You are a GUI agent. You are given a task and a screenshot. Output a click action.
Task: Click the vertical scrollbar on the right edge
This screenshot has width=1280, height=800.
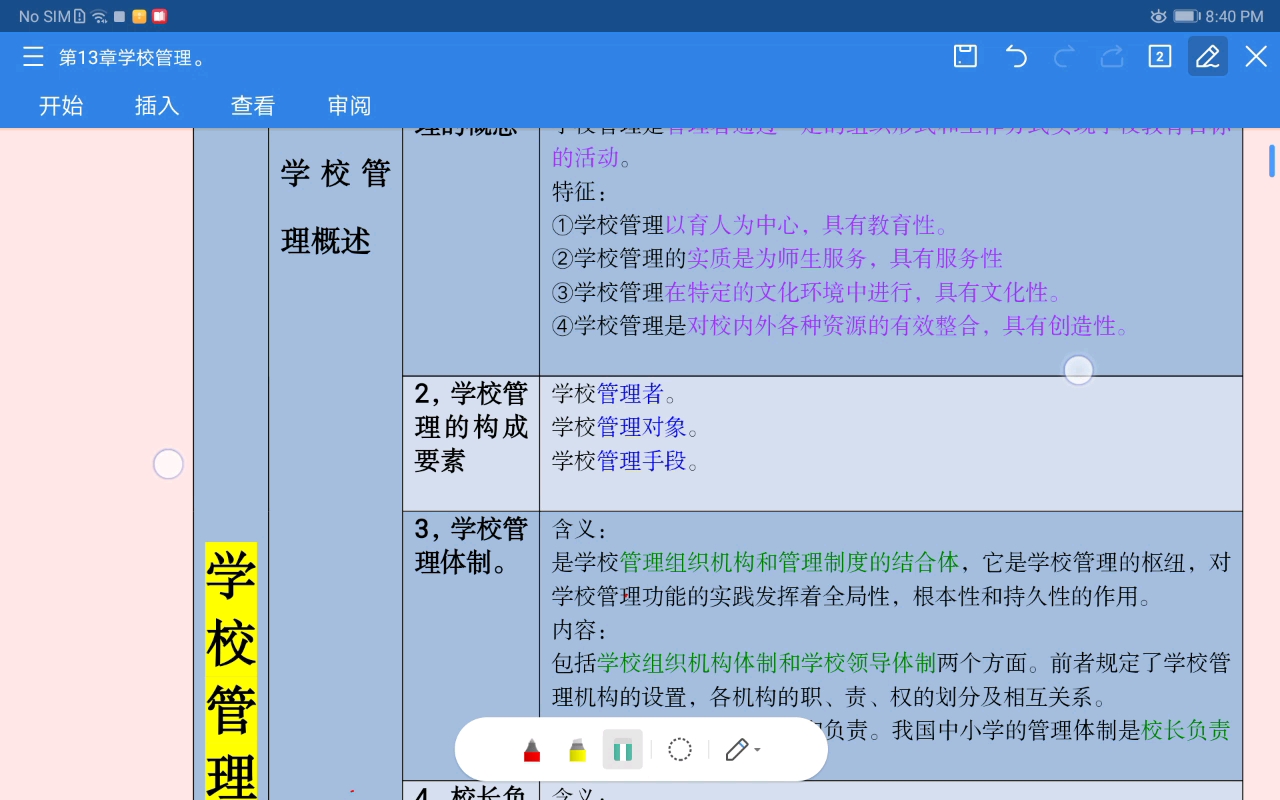pos(1271,160)
